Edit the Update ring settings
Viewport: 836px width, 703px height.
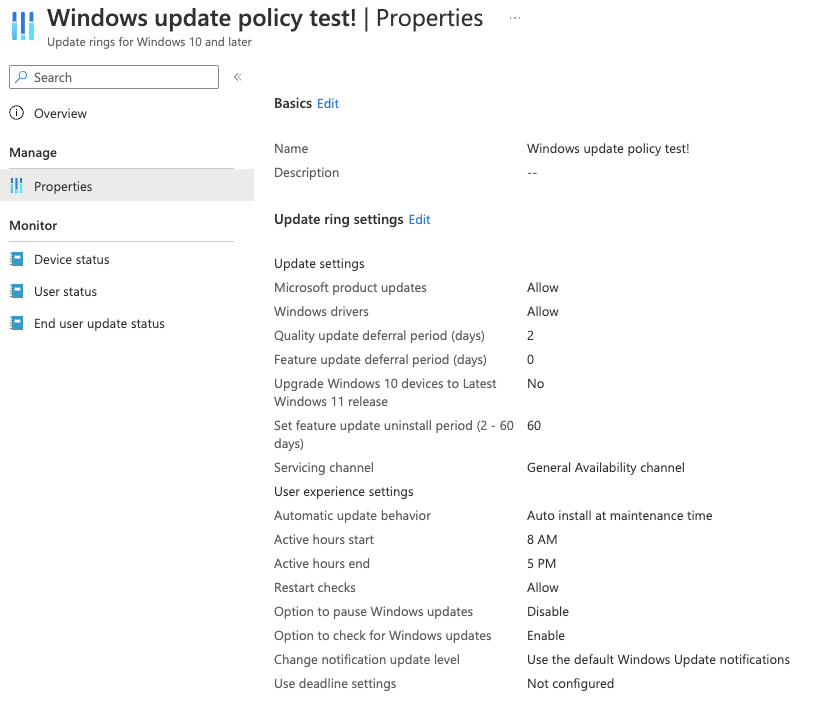click(419, 220)
